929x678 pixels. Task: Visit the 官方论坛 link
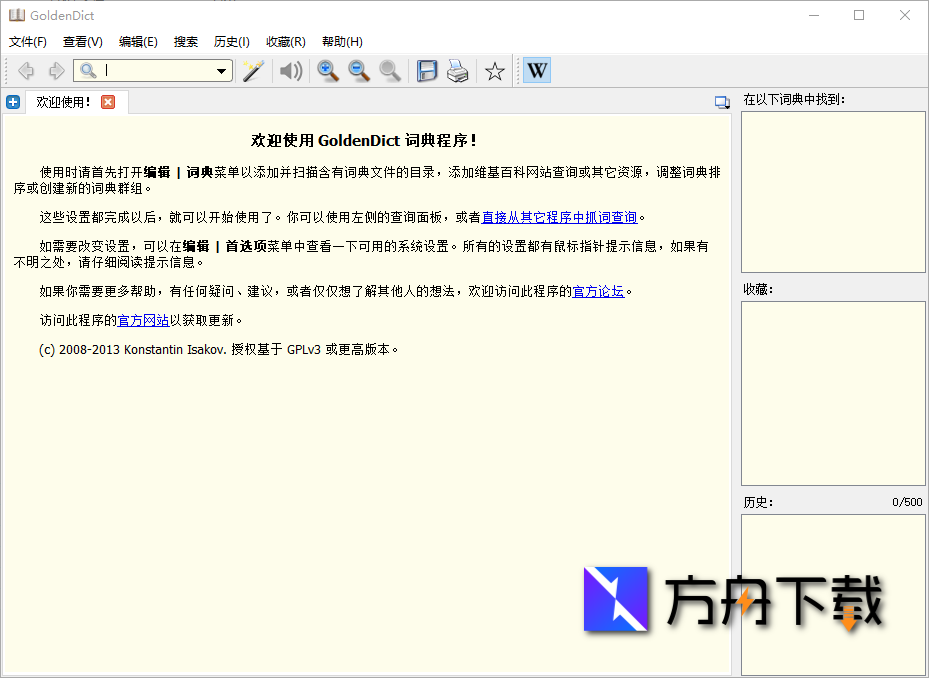point(598,292)
